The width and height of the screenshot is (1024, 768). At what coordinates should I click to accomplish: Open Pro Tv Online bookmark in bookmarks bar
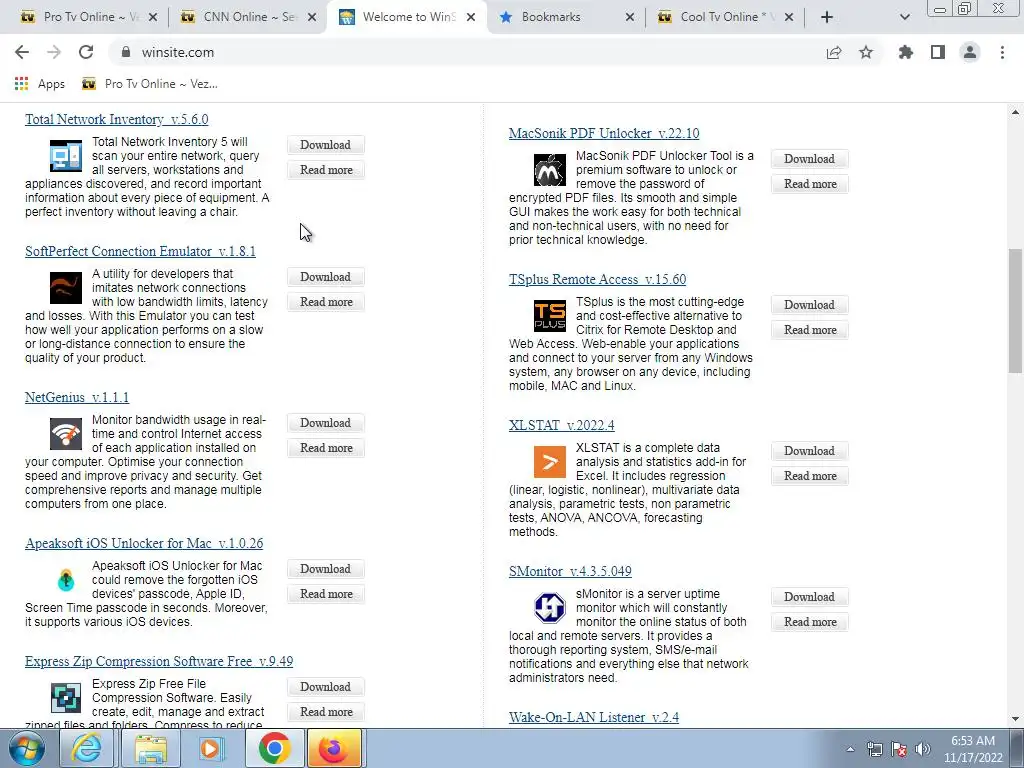click(150, 84)
